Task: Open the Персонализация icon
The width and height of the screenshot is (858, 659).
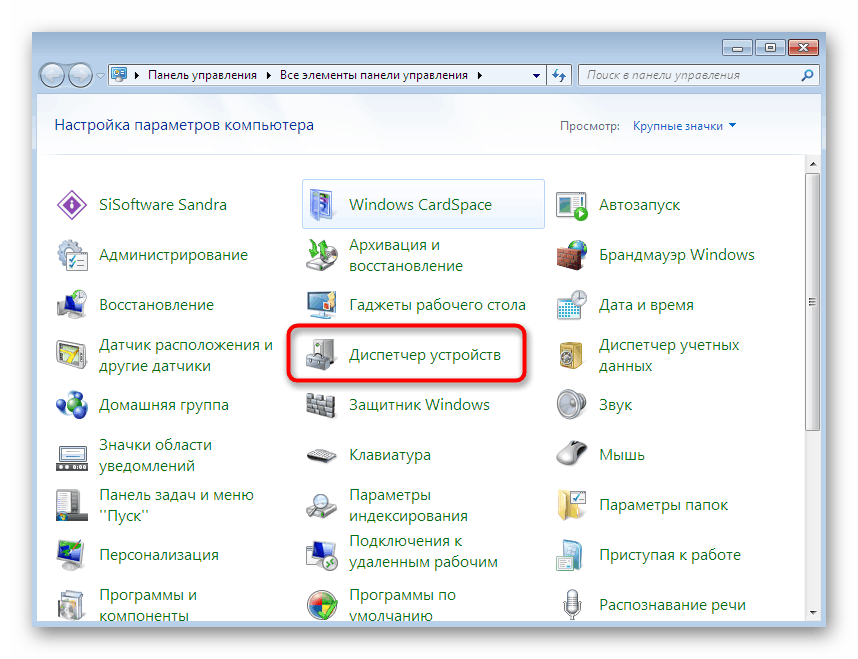Action: 72,555
